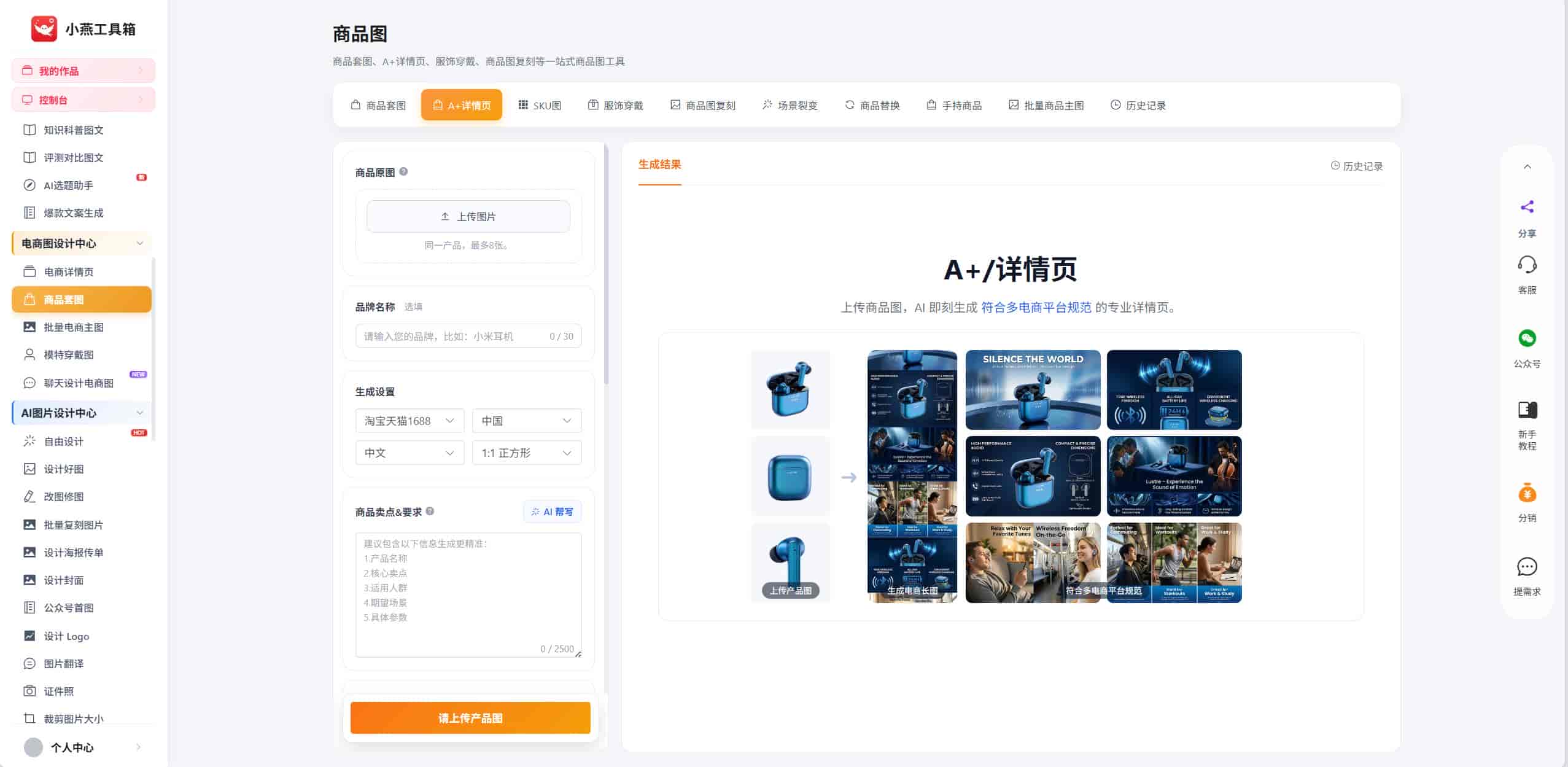Open the 淘宝天猫1688 platform dropdown
1568x767 pixels.
(x=409, y=421)
